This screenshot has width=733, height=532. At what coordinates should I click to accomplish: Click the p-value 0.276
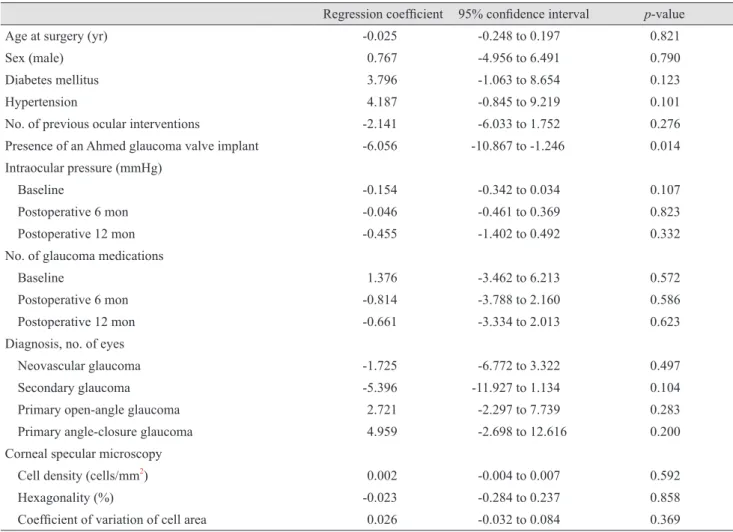(x=665, y=124)
